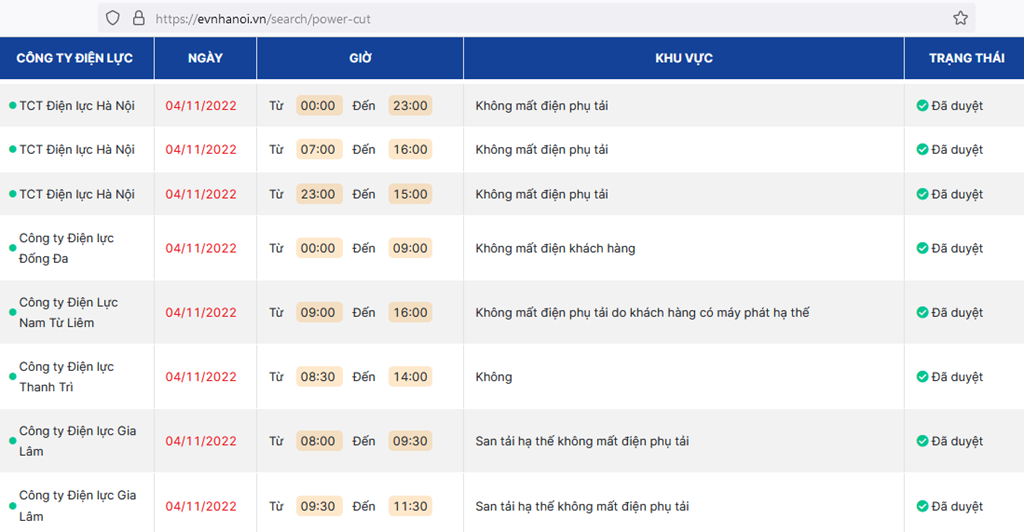Click TCT Điện lực Hà Nội in the 07:00 row
This screenshot has width=1024, height=532.
pyautogui.click(x=77, y=149)
